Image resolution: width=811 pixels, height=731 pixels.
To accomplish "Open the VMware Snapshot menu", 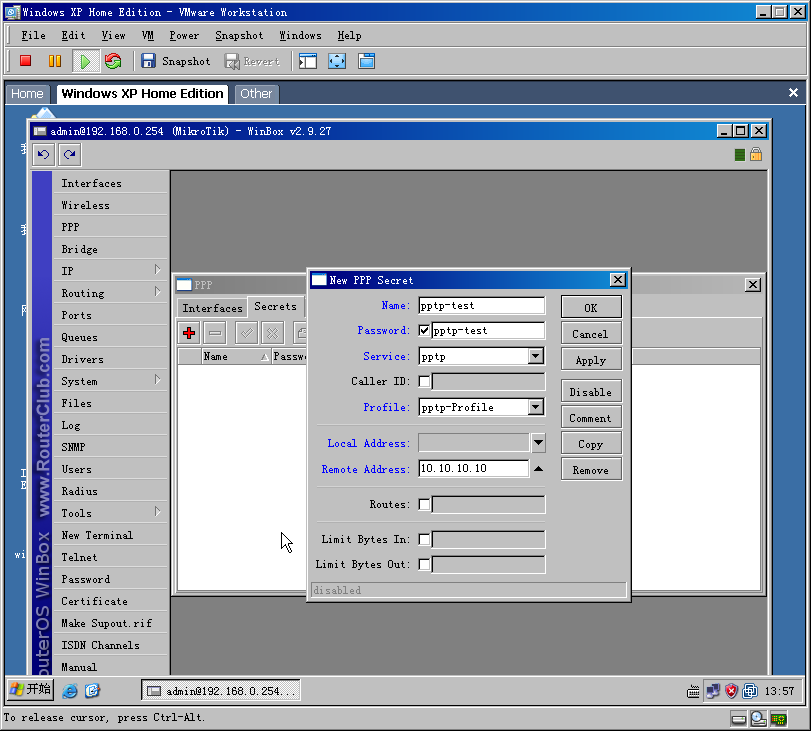I will [x=239, y=36].
